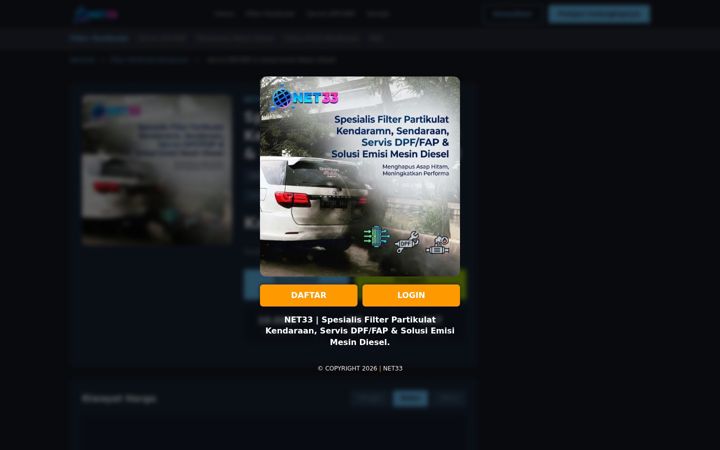Image resolution: width=720 pixels, height=450 pixels.
Task: Click the DPF wrench icon in the banner
Action: 407,242
